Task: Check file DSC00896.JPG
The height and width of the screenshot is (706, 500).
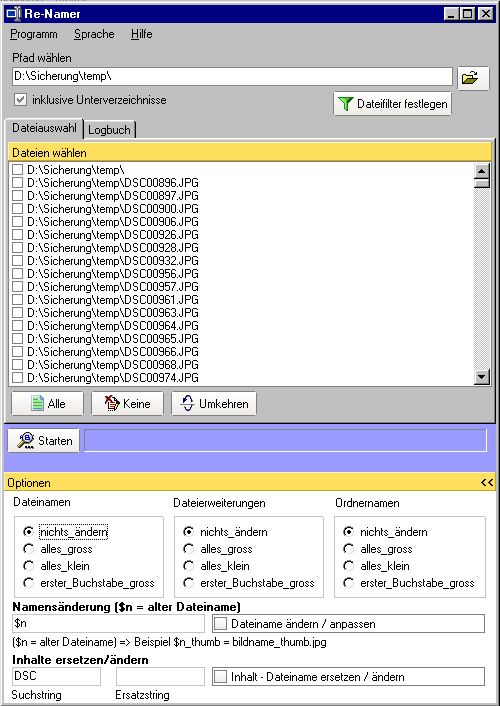Action: (x=18, y=183)
